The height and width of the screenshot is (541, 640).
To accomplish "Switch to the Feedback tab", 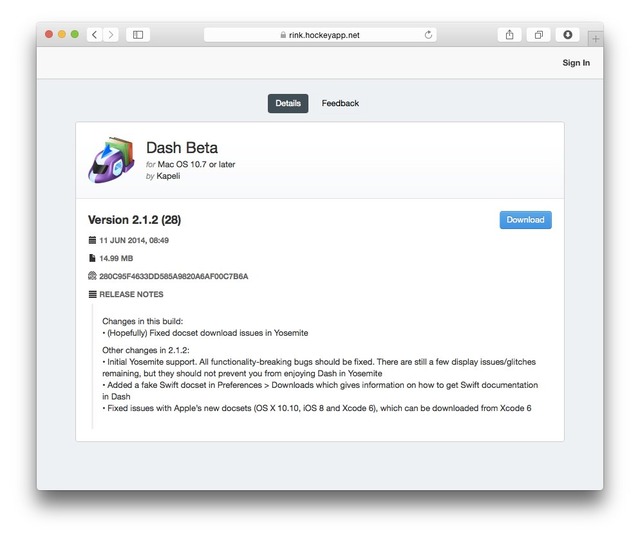I will (x=340, y=103).
